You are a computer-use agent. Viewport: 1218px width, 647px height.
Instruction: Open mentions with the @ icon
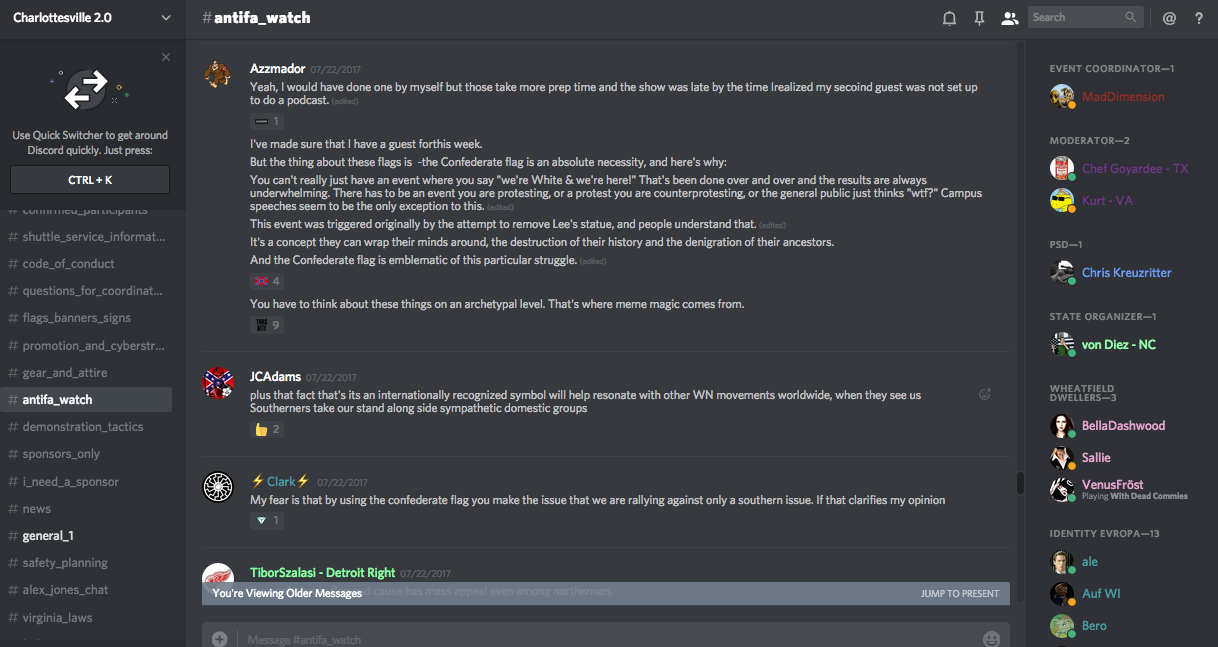click(1169, 18)
